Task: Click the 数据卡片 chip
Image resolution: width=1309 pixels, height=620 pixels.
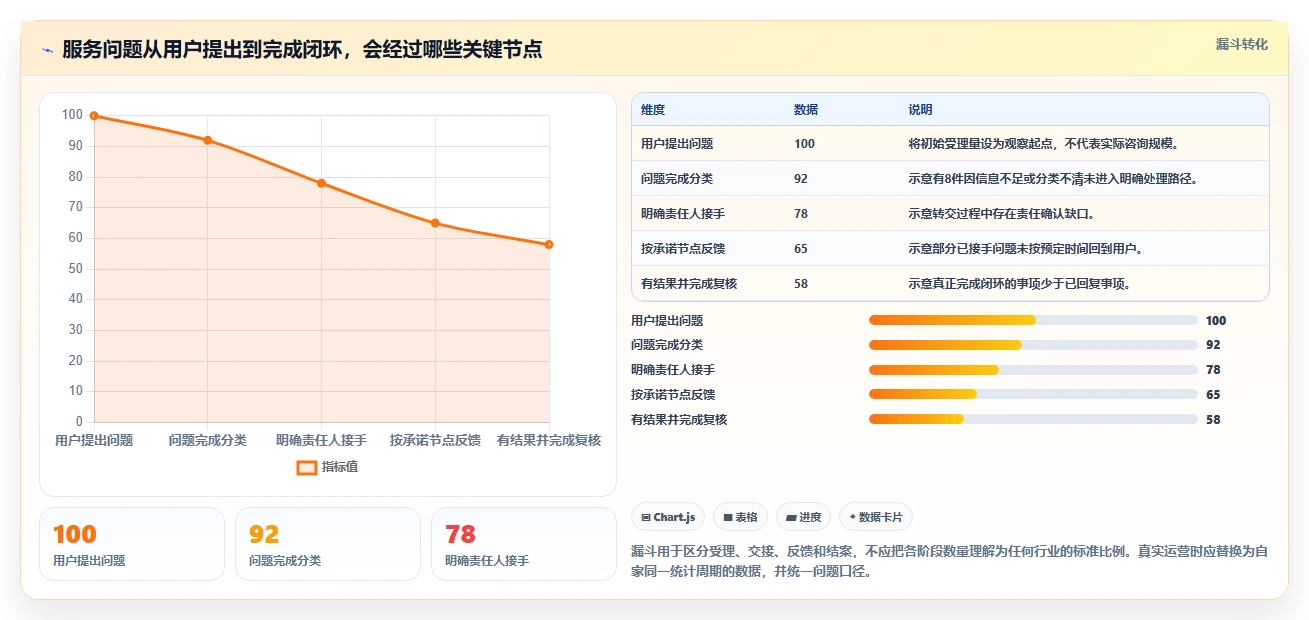Action: click(876, 517)
